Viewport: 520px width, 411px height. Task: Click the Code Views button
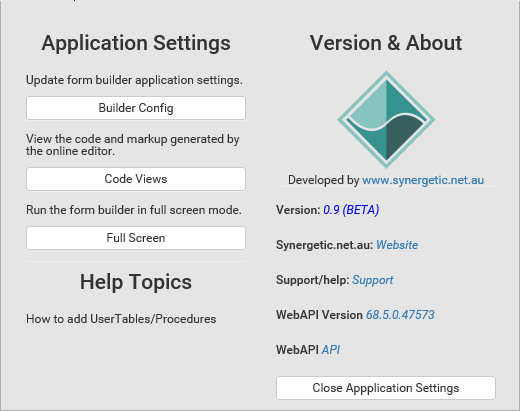coord(136,179)
